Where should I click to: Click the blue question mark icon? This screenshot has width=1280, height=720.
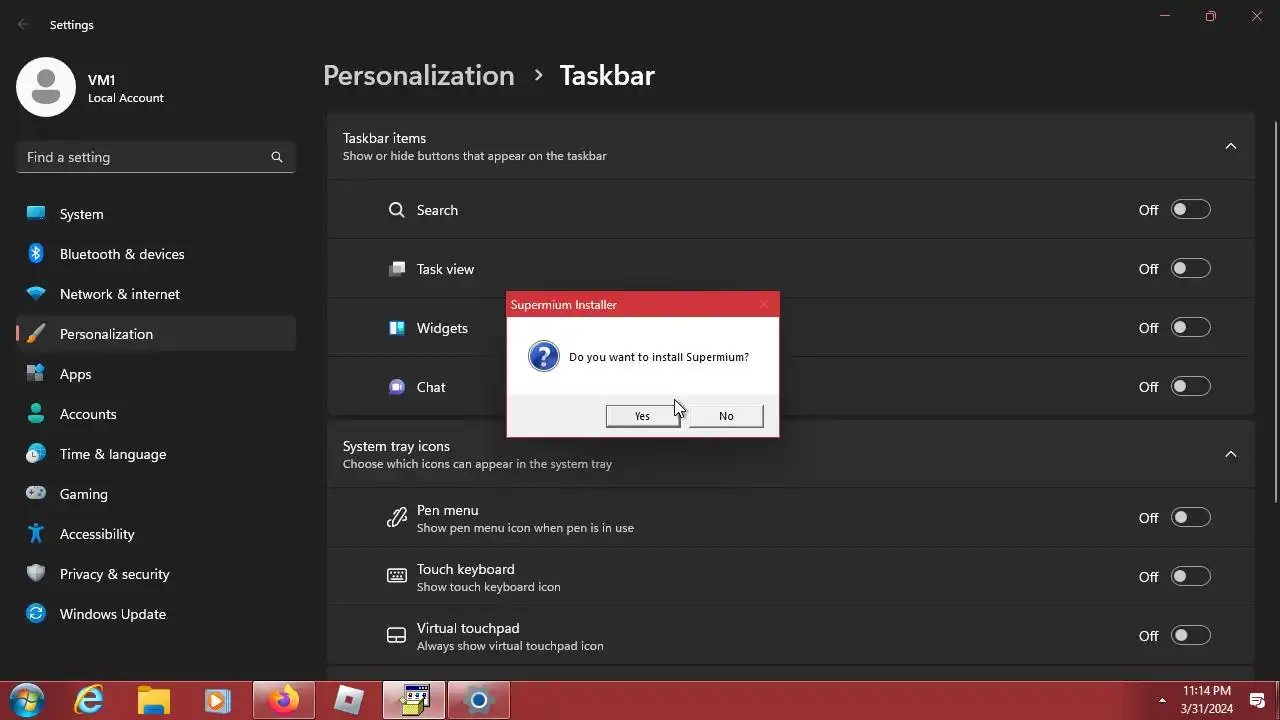click(544, 357)
